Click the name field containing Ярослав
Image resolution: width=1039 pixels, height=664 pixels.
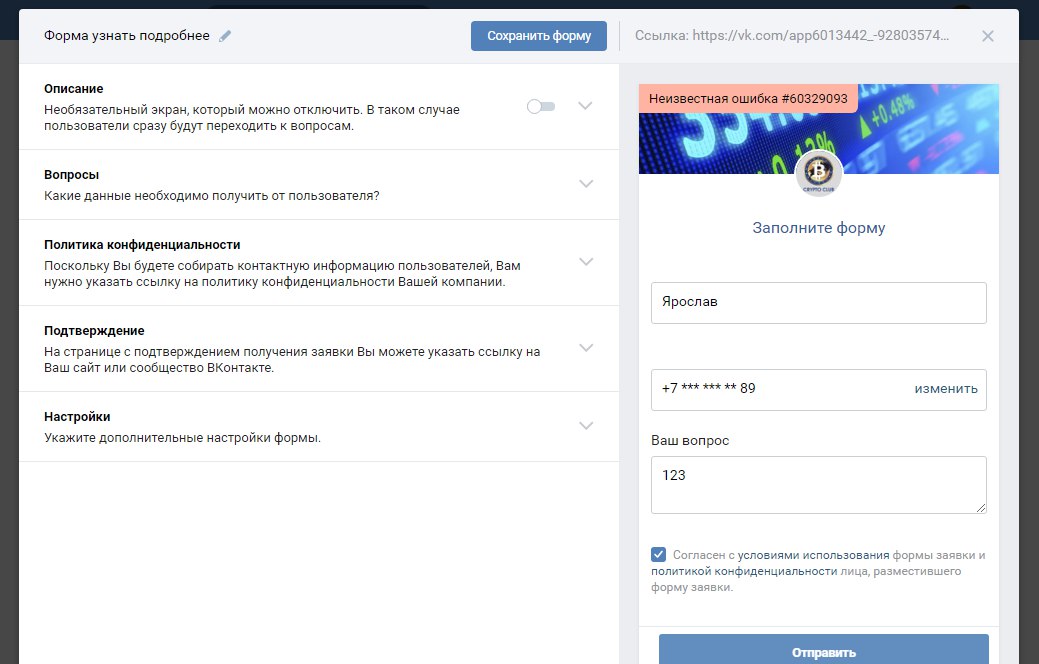point(818,302)
